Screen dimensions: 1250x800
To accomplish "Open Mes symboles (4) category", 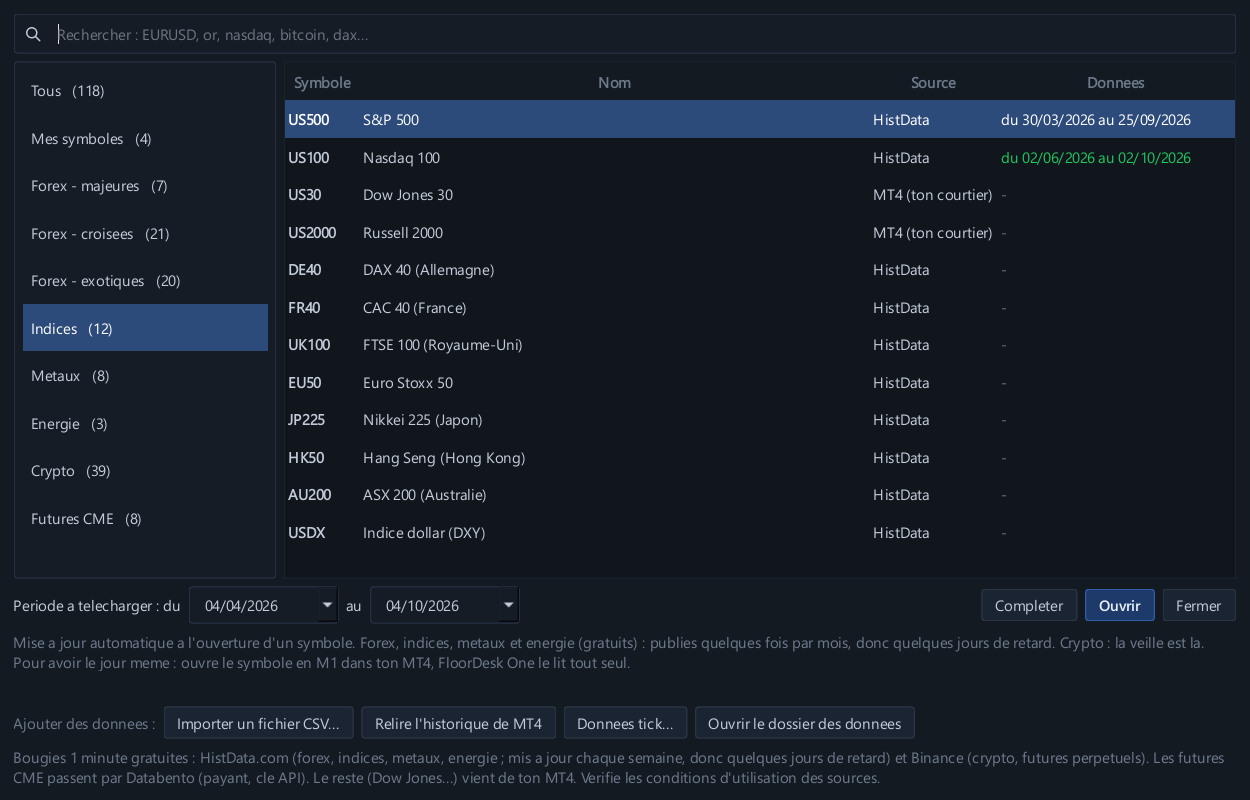I will click(x=145, y=139).
